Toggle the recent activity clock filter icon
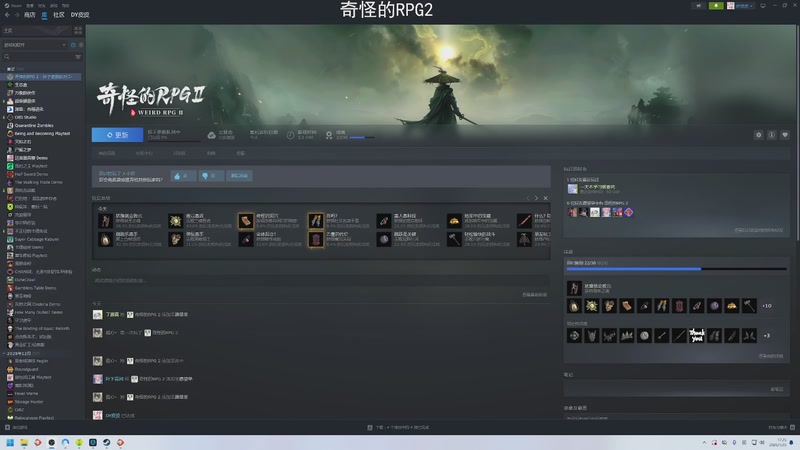Screen dimensions: 800x450 click(73, 45)
